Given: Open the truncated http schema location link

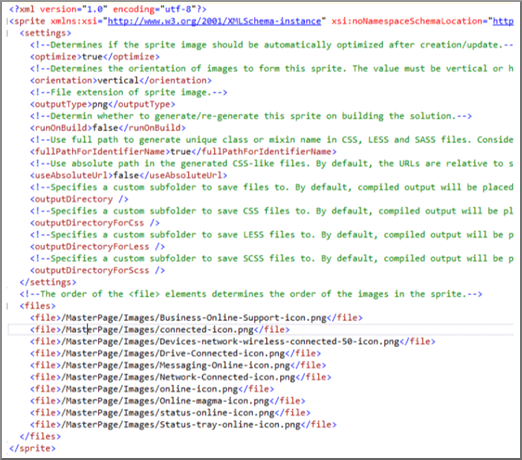Looking at the screenshot, I should 503,21.
